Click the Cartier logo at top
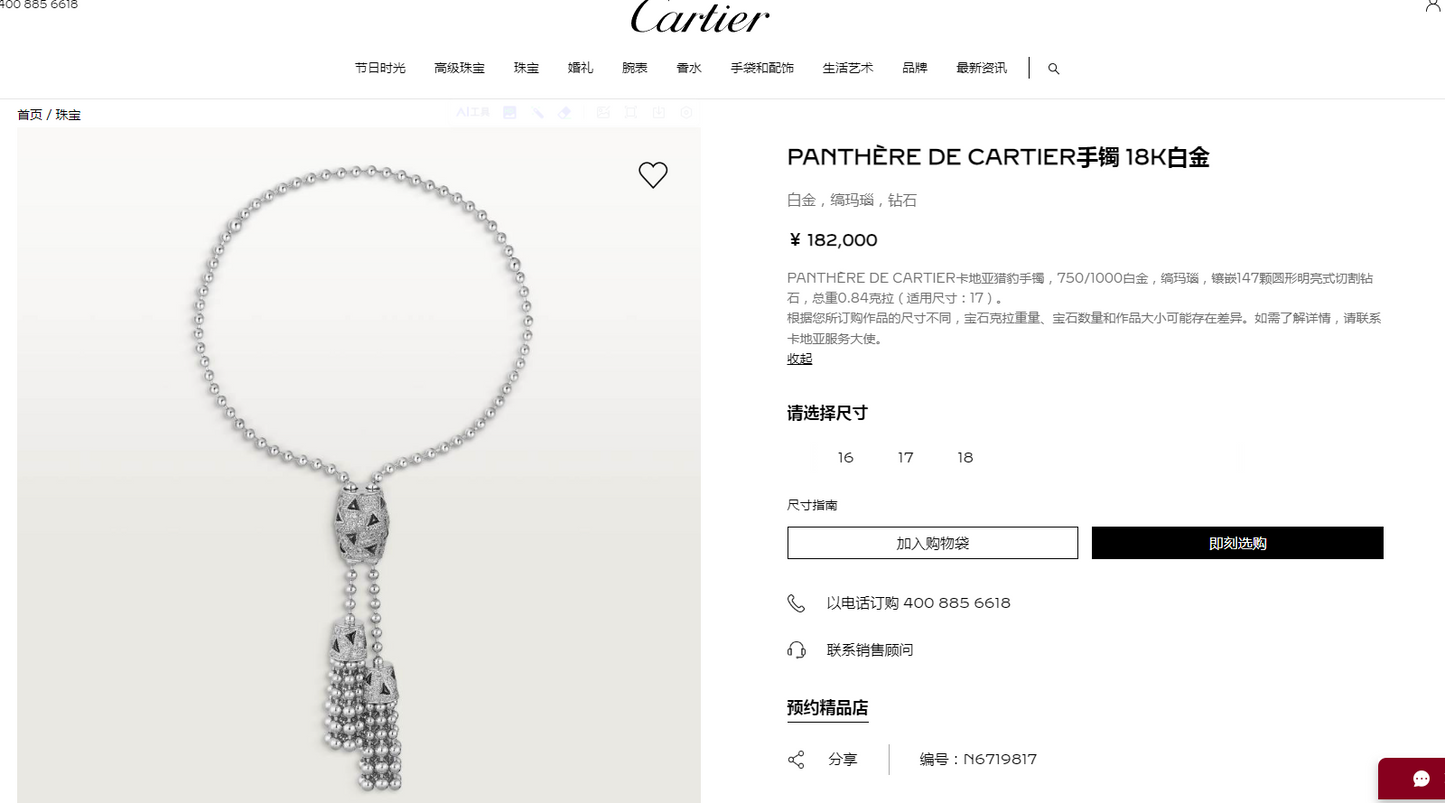 click(x=700, y=16)
